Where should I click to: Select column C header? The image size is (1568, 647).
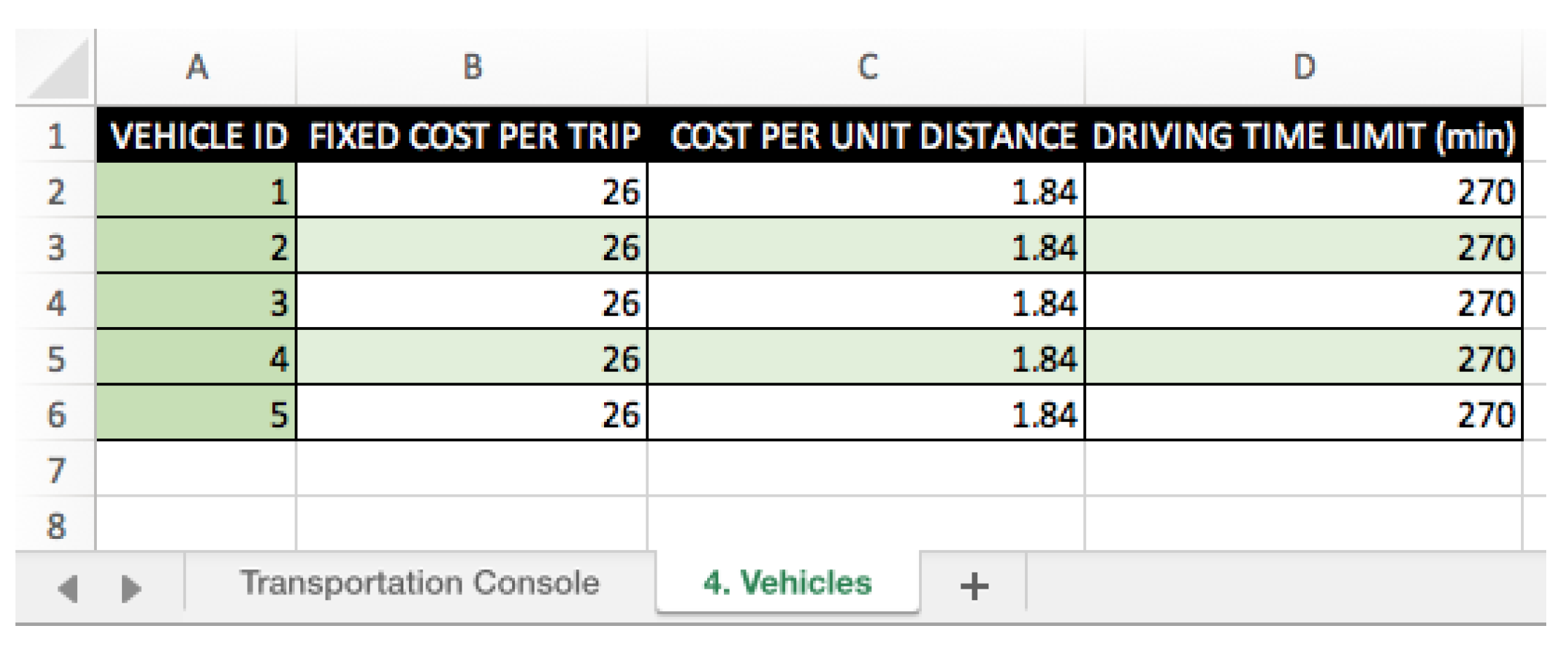(x=867, y=68)
